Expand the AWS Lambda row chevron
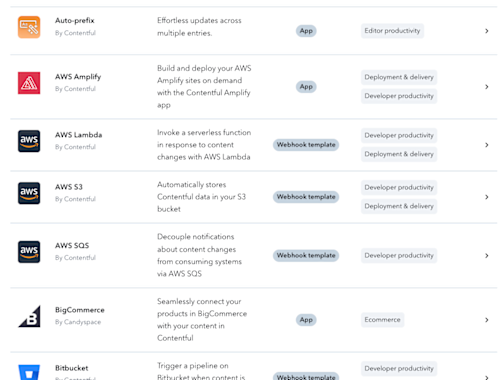Viewport: 500px width, 380px height. coord(487,145)
